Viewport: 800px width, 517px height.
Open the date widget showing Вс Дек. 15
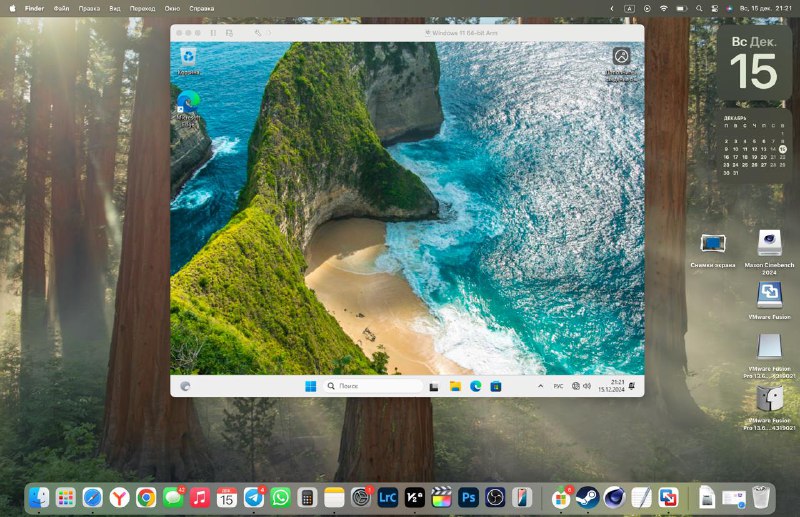tap(754, 62)
